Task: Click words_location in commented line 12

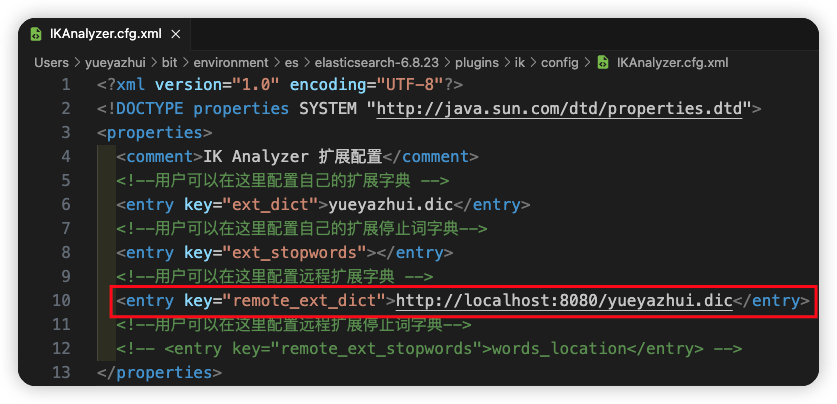Action: (x=559, y=348)
